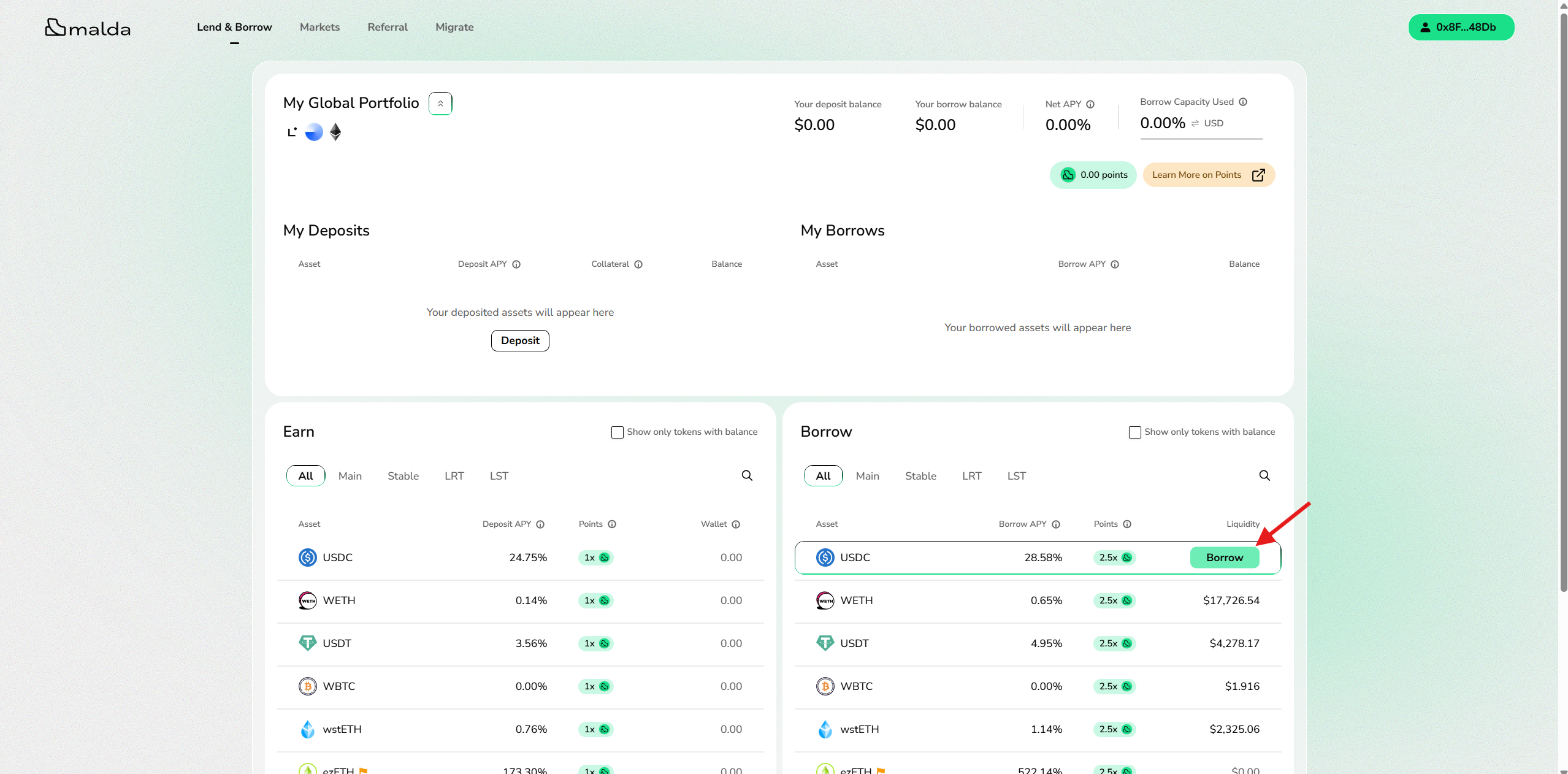The width and height of the screenshot is (1568, 774).
Task: Select the Stable filter in the Earn panel
Action: 403,476
